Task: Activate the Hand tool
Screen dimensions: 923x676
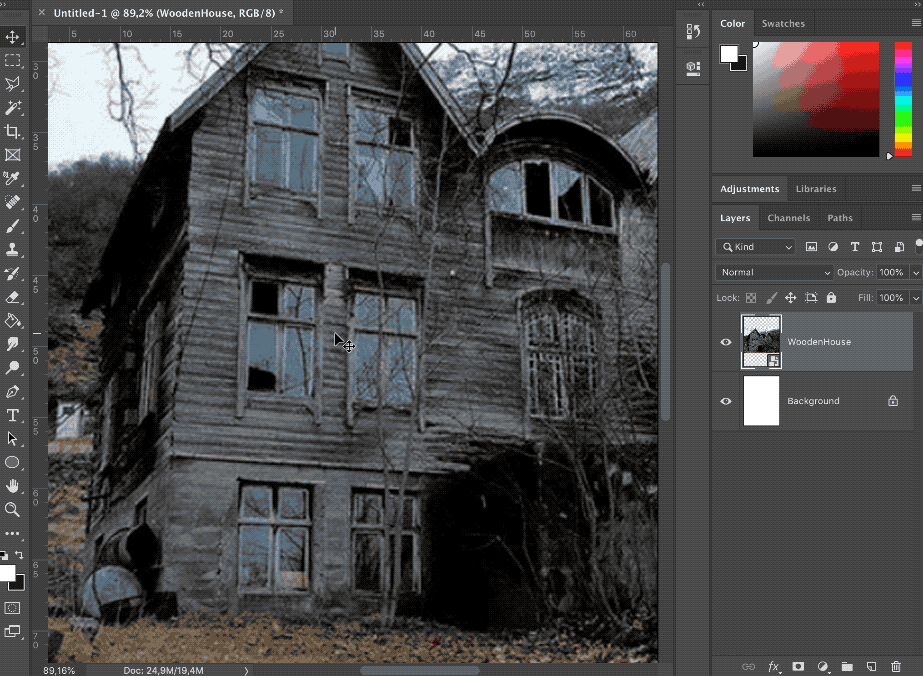Action: [x=13, y=486]
